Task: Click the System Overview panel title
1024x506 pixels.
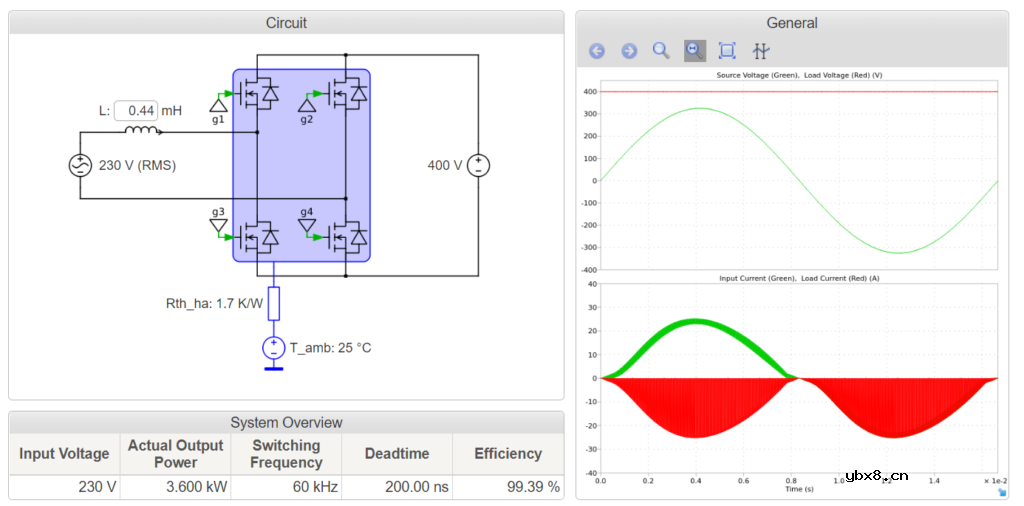Action: click(x=286, y=422)
